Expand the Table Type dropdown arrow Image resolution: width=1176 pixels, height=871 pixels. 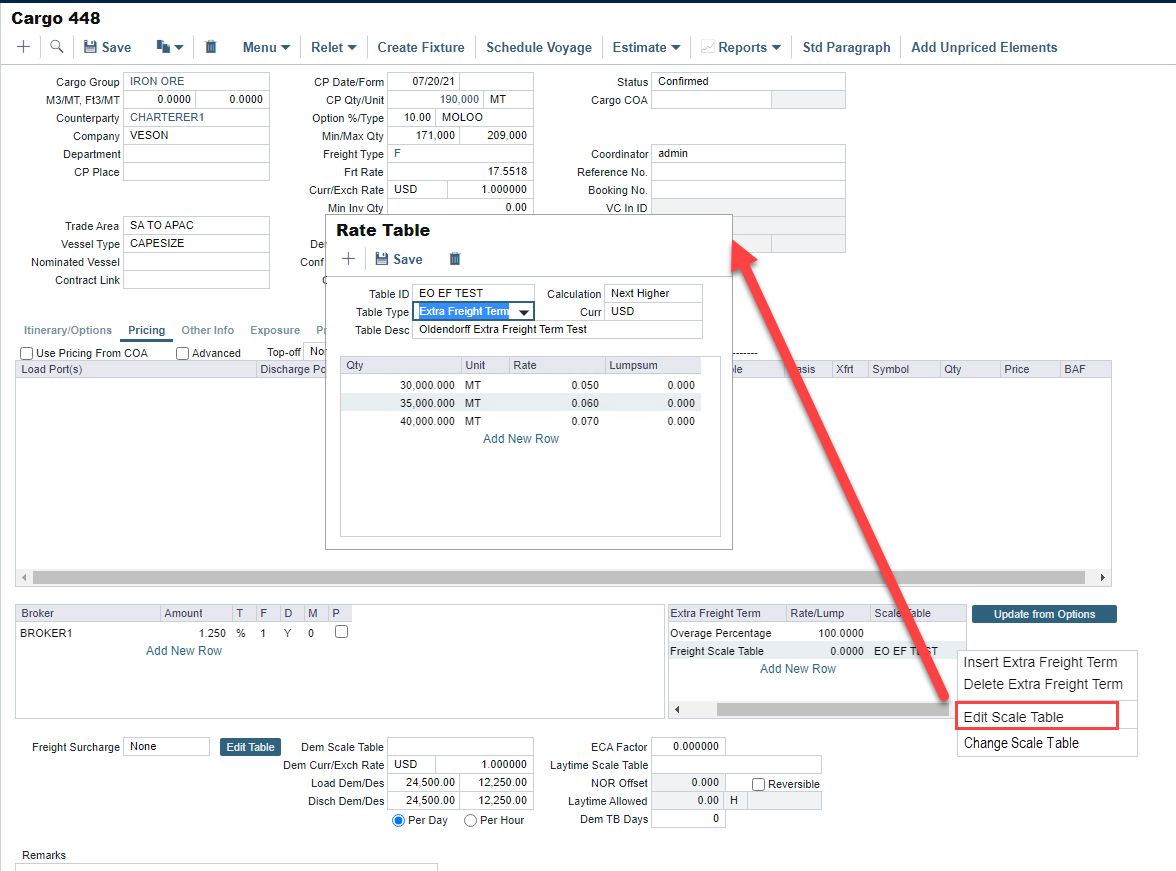pos(523,312)
